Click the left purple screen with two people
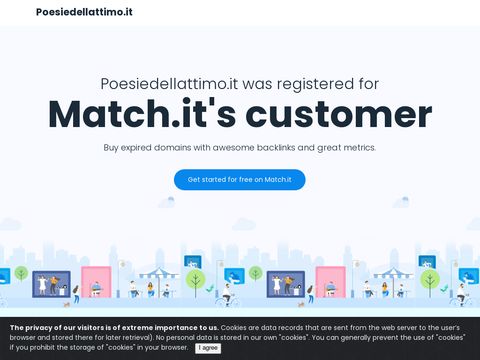 (x=51, y=284)
